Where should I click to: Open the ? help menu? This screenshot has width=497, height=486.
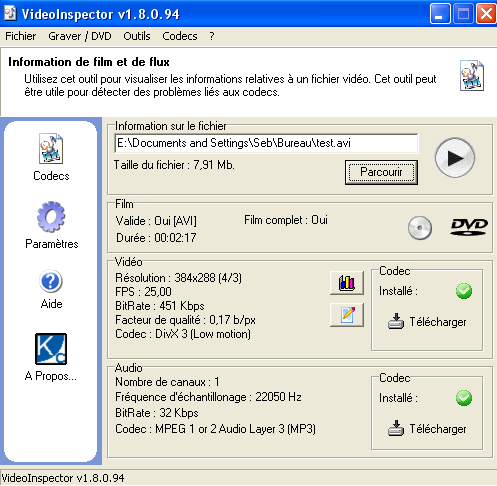click(x=212, y=36)
